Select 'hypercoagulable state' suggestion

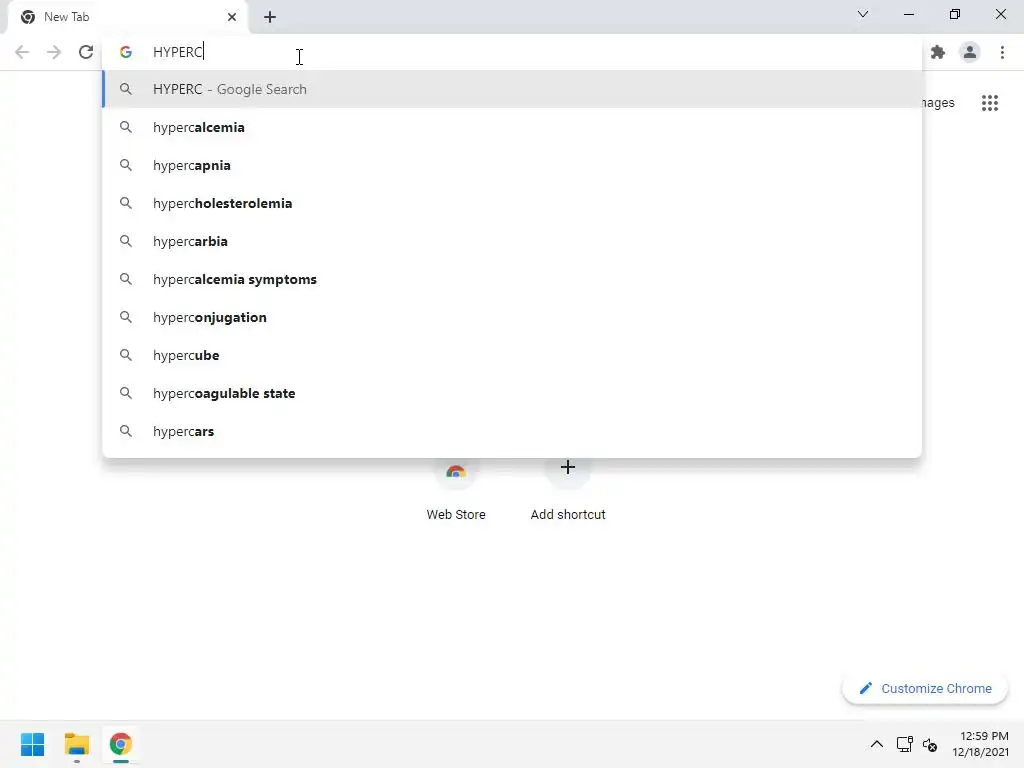click(512, 393)
